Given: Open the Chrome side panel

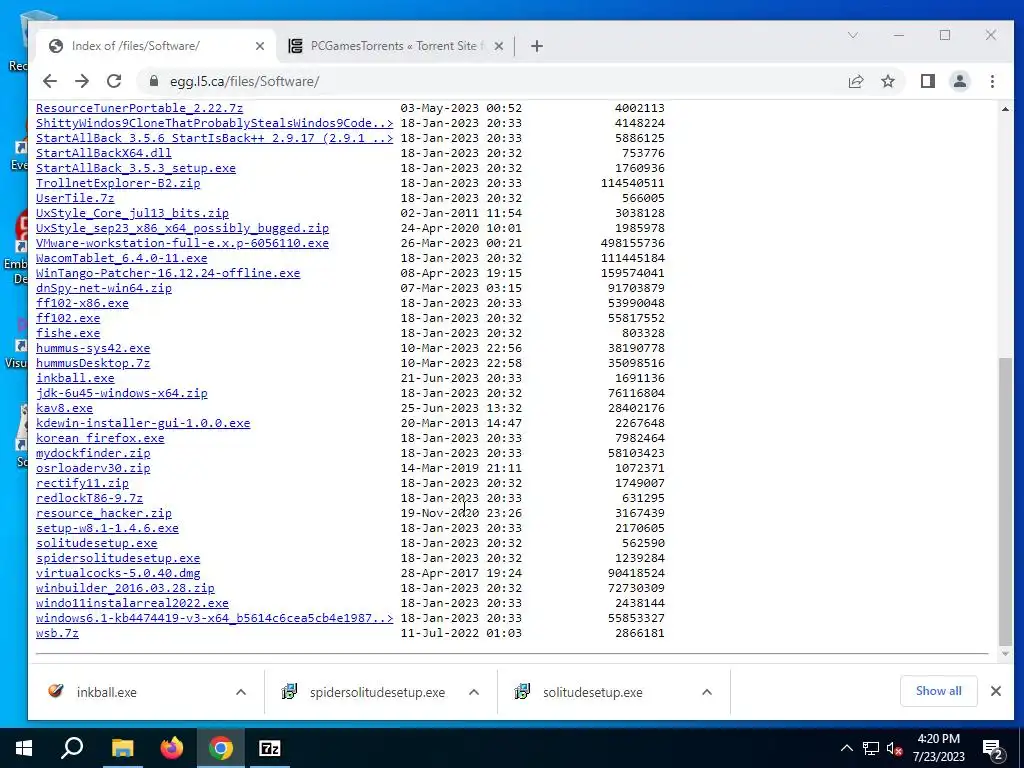Looking at the screenshot, I should pyautogui.click(x=927, y=81).
